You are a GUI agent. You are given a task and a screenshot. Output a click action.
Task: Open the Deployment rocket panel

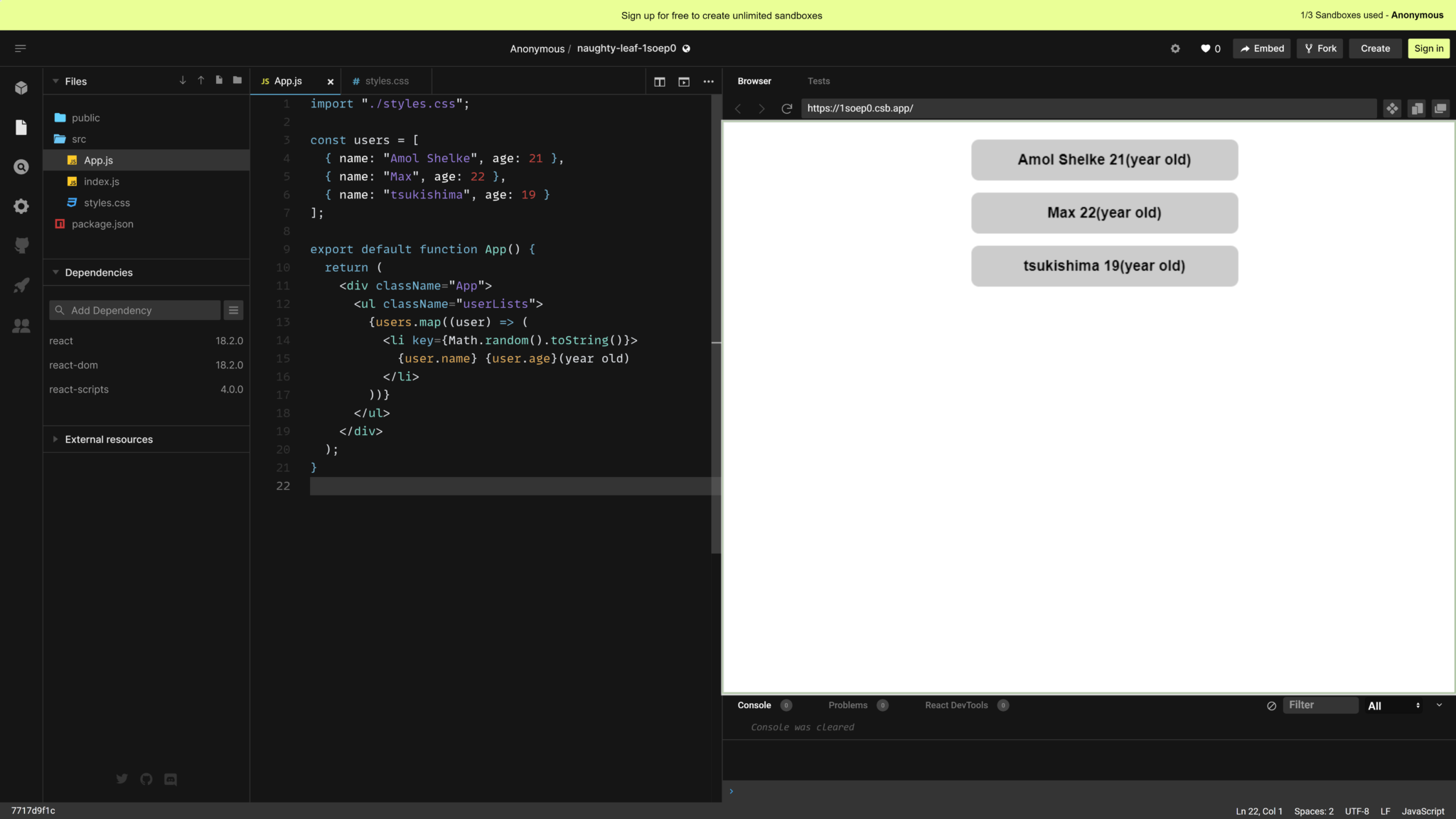(x=21, y=285)
